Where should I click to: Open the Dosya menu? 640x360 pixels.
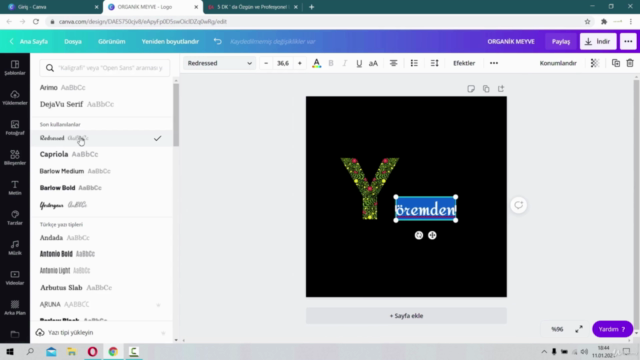coord(73,41)
